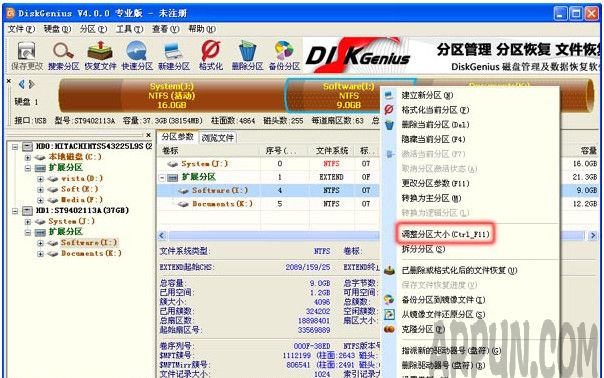Click the 卷标 column header
This screenshot has height=378, width=604.
[209, 151]
